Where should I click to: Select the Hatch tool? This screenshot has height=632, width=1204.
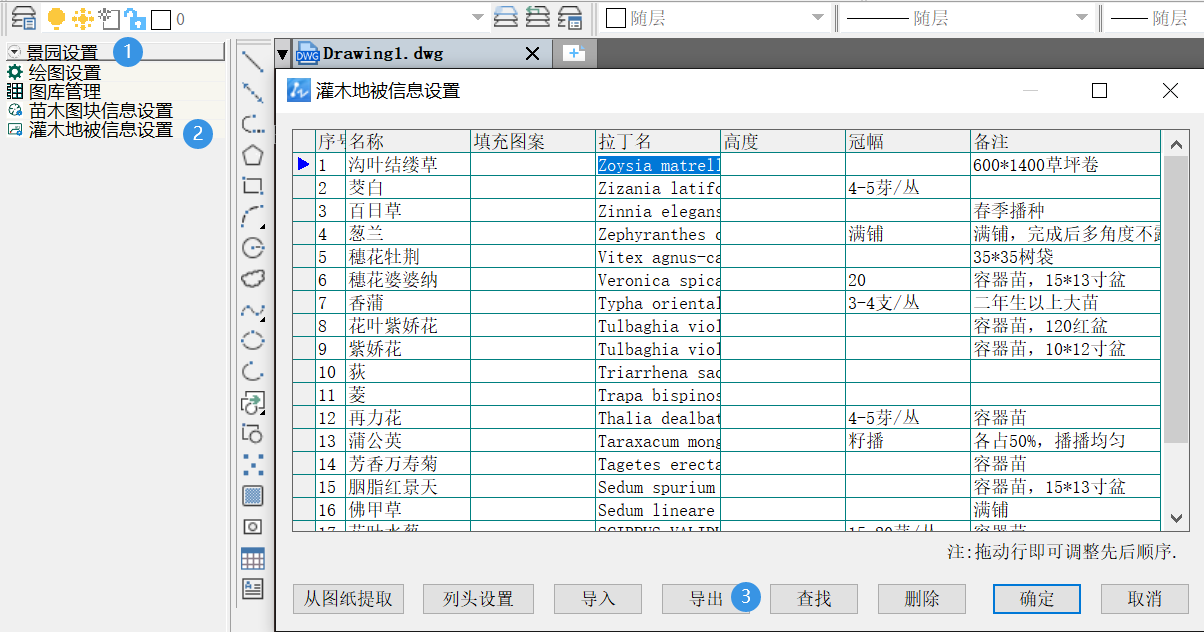pyautogui.click(x=253, y=496)
